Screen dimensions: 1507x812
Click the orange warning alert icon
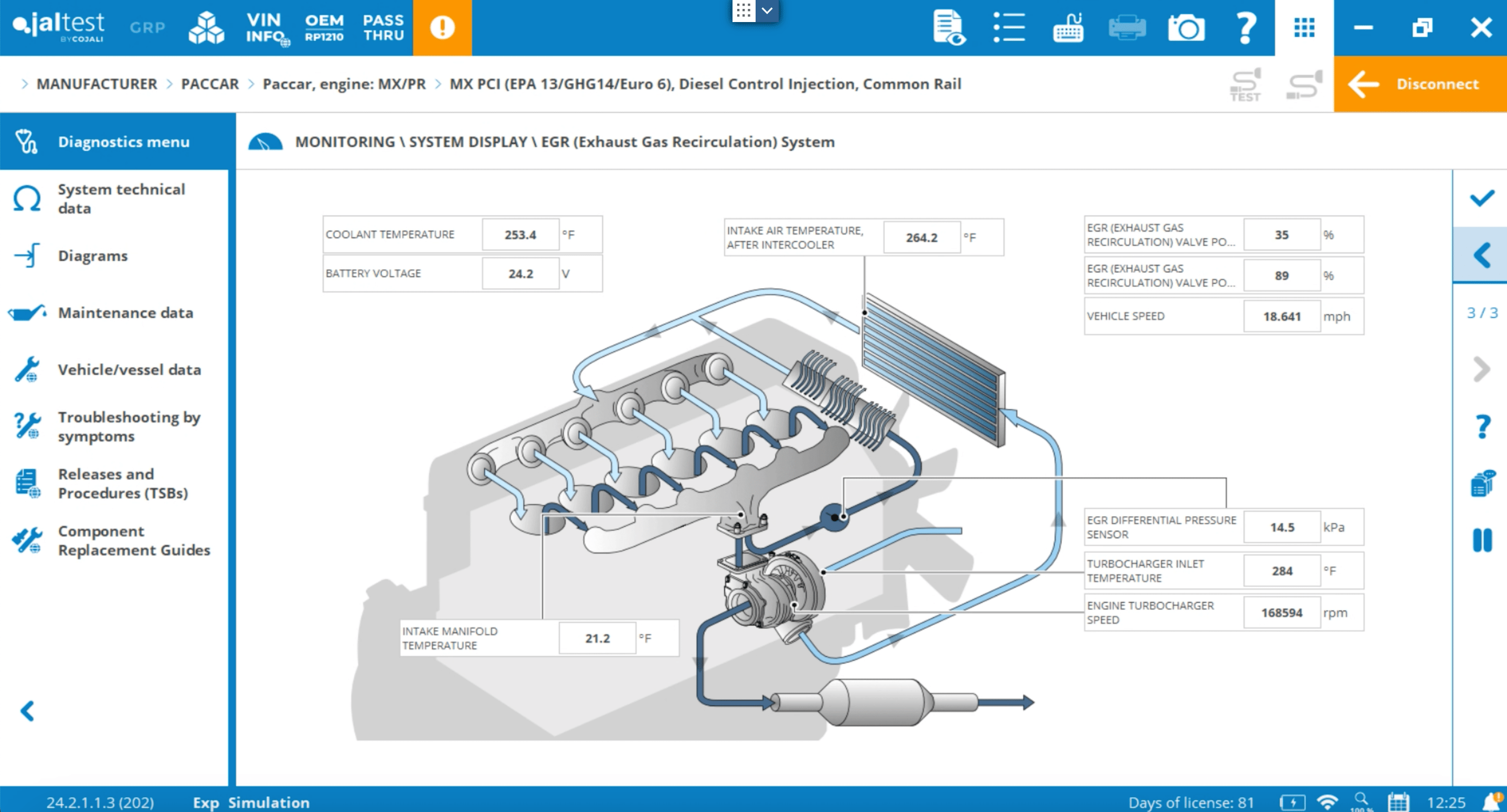[442, 27]
